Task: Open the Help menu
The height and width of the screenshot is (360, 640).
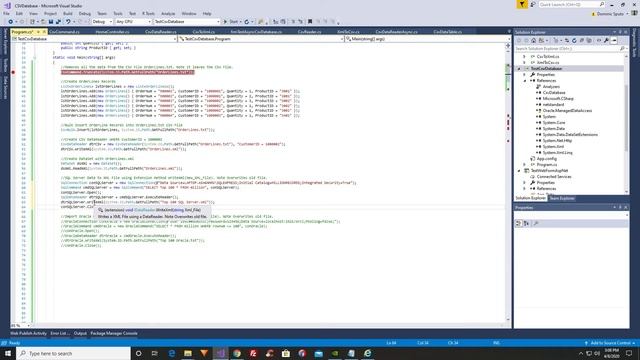Action: (x=207, y=13)
